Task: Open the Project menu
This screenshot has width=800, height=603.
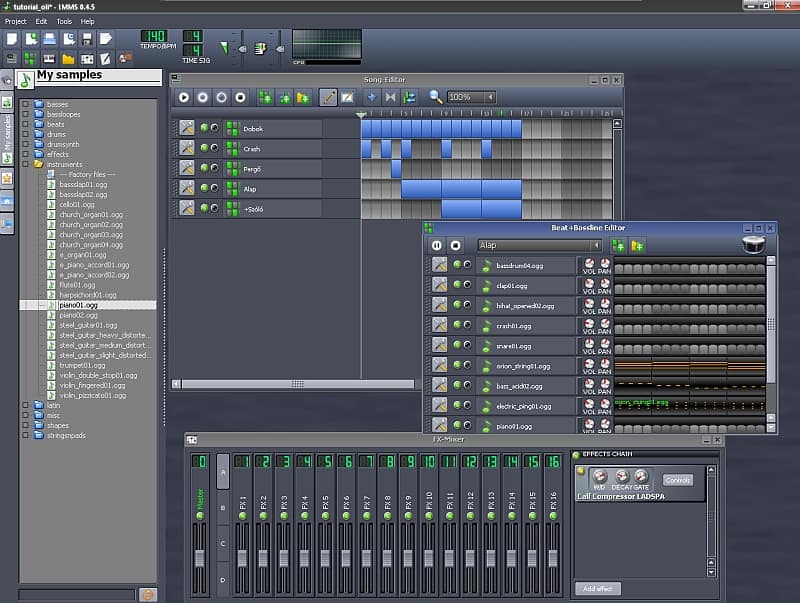Action: point(16,21)
